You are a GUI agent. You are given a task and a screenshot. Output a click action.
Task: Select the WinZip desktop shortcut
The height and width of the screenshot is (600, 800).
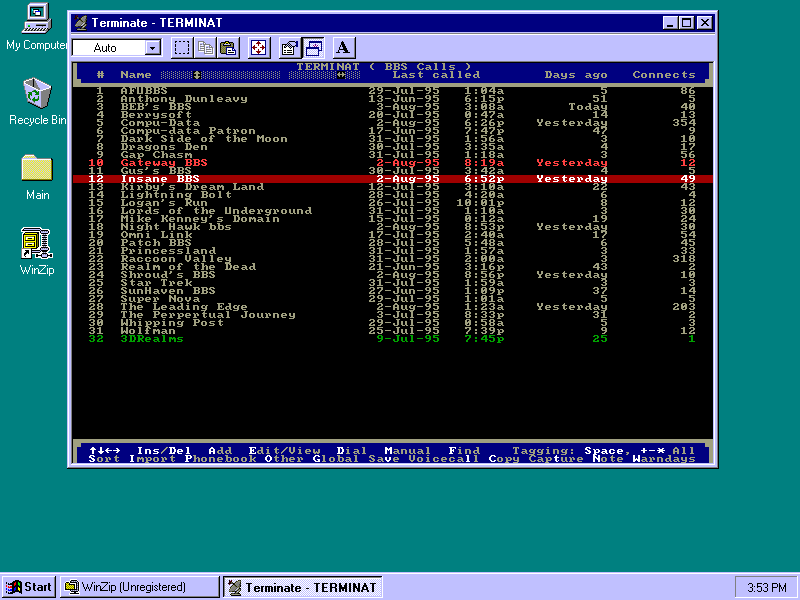[37, 252]
